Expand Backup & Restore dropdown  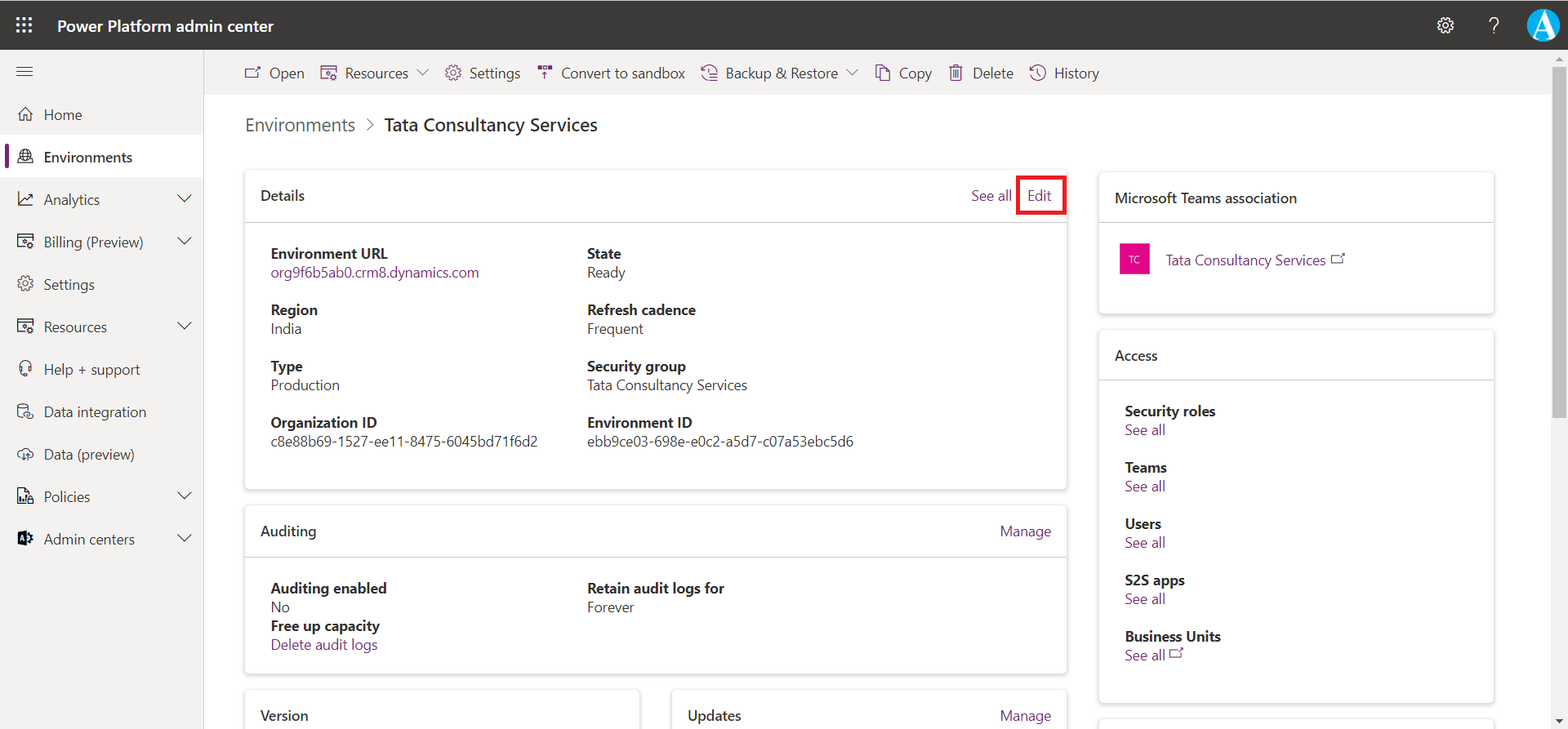852,73
